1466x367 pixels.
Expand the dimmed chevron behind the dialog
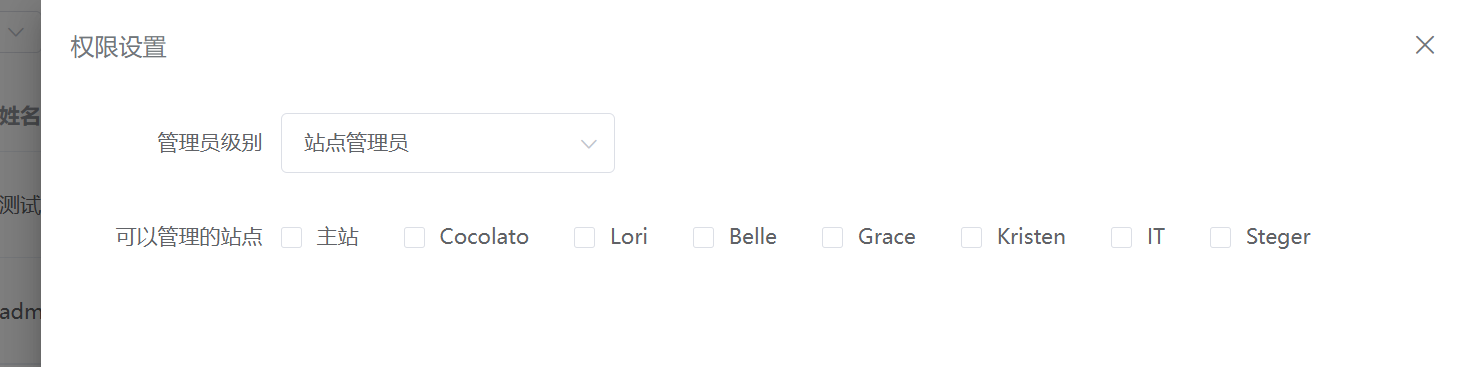16,31
